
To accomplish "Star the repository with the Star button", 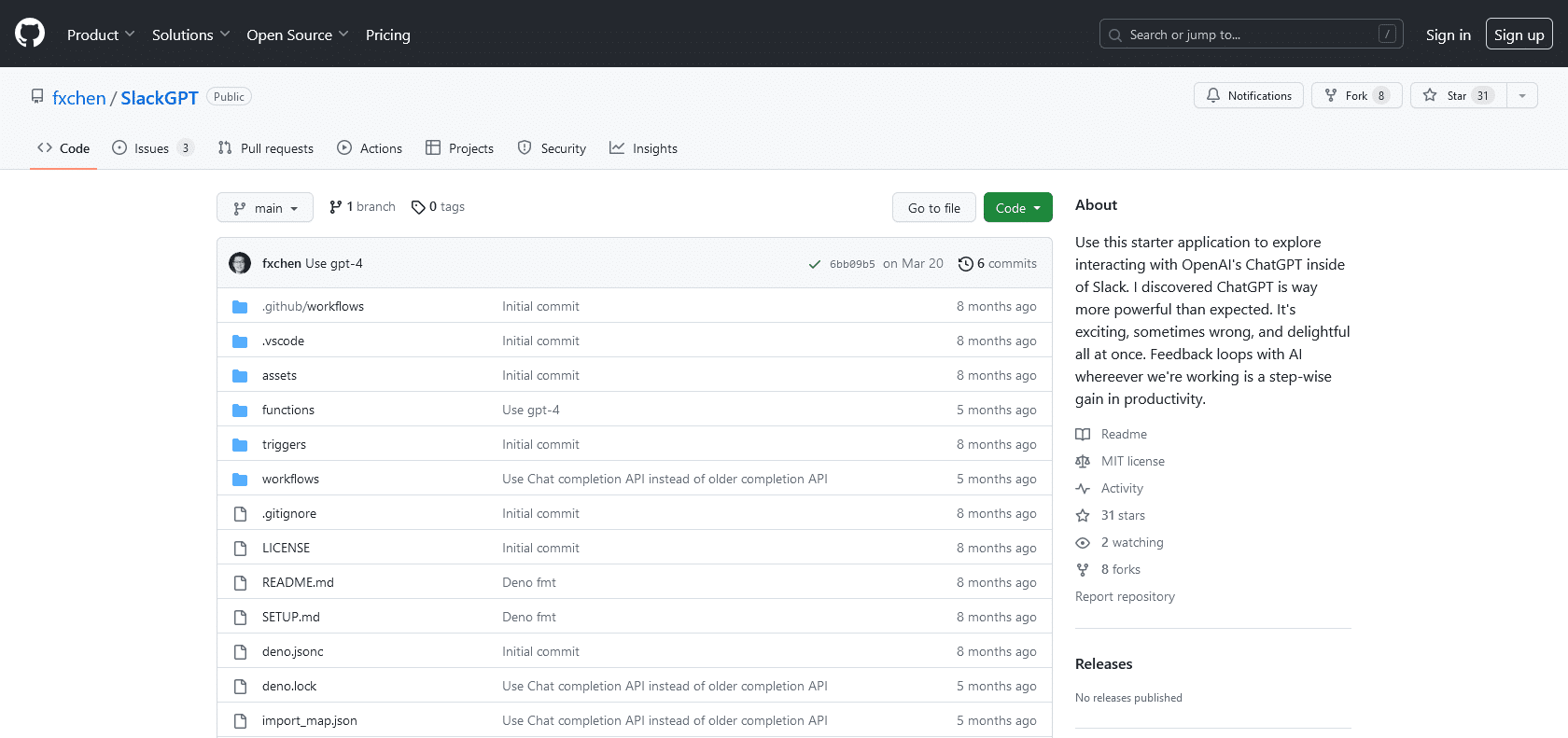I will point(1459,95).
